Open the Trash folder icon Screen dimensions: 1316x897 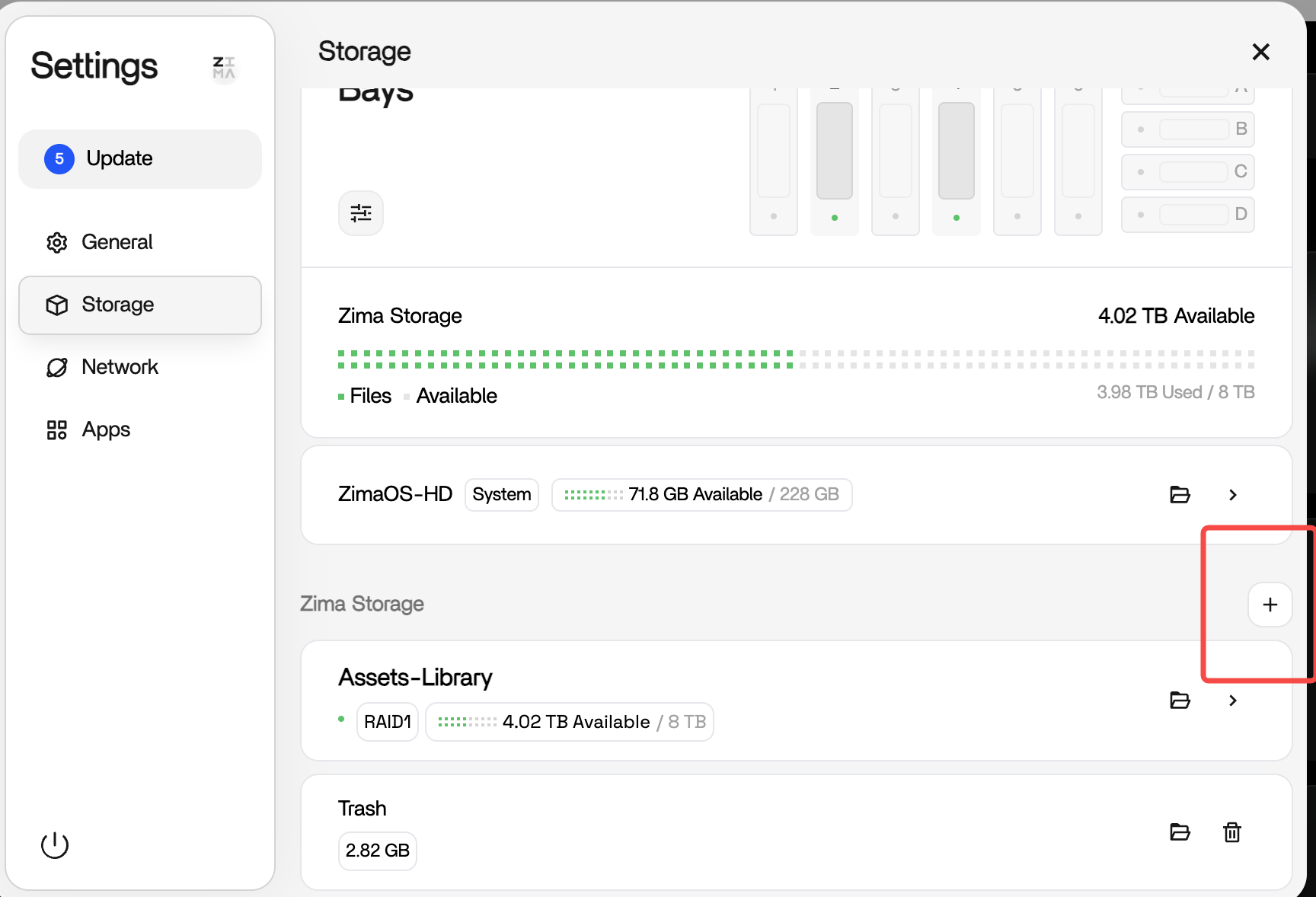point(1180,832)
